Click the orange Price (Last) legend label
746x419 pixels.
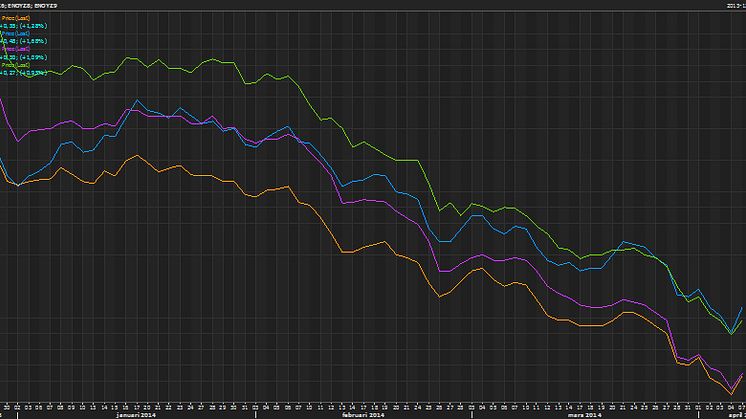tap(16, 18)
